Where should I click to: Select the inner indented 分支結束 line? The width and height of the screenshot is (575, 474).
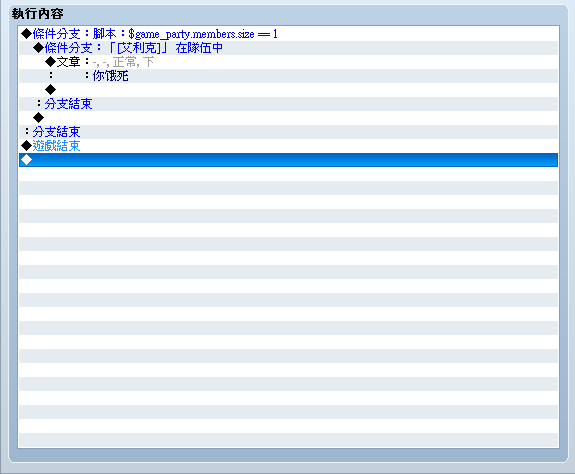point(288,104)
